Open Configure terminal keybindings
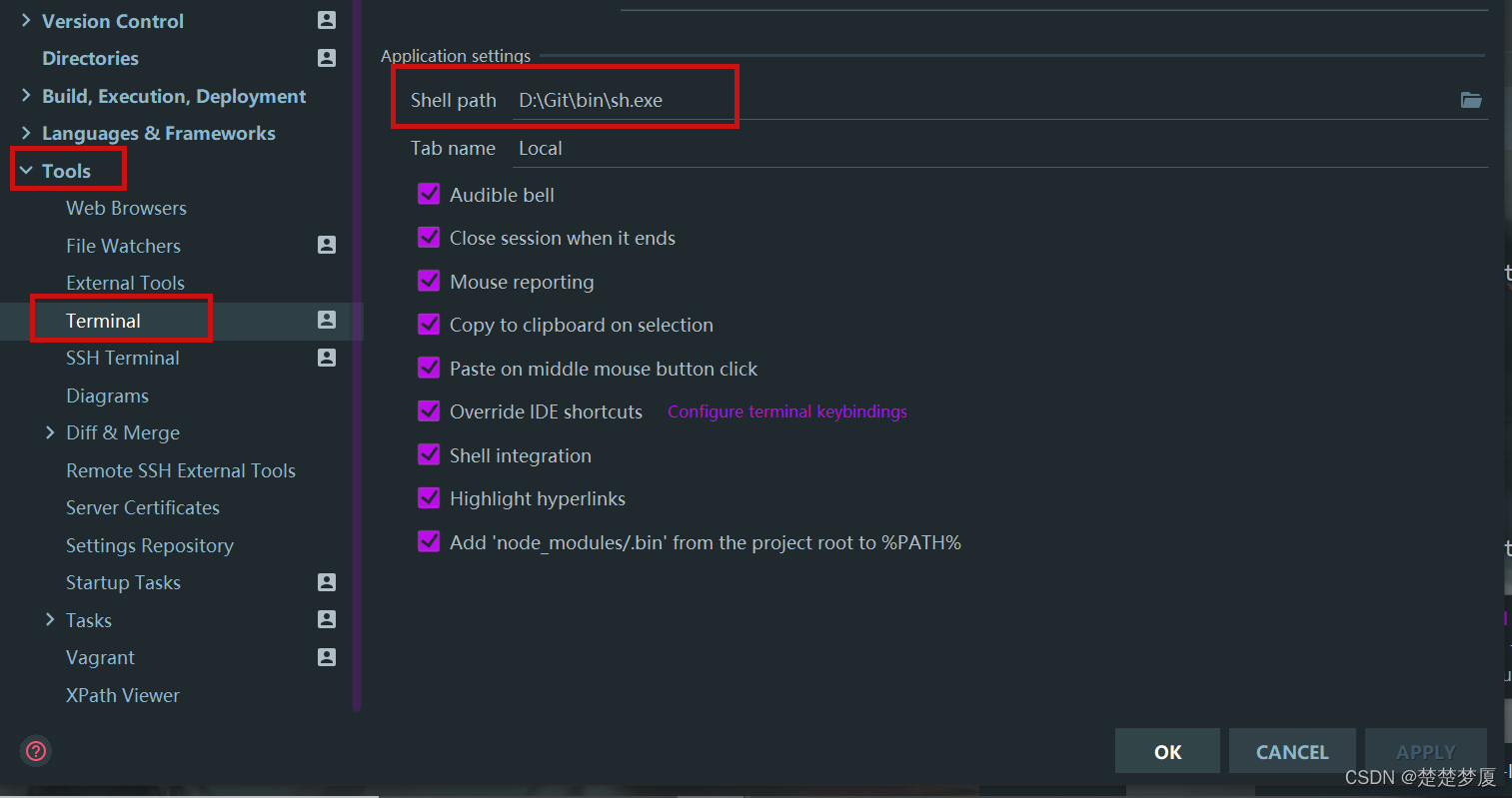The width and height of the screenshot is (1512, 798). tap(786, 410)
